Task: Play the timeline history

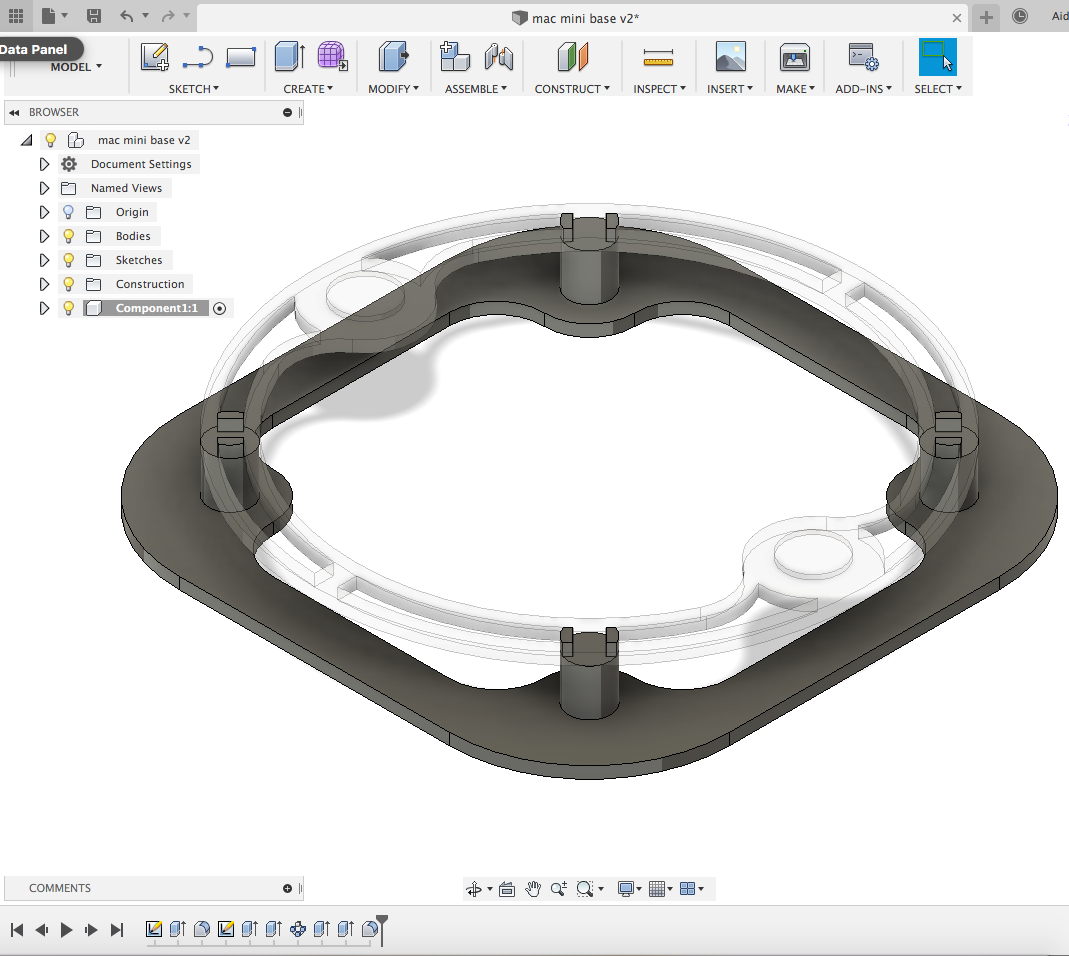Action: click(x=66, y=929)
